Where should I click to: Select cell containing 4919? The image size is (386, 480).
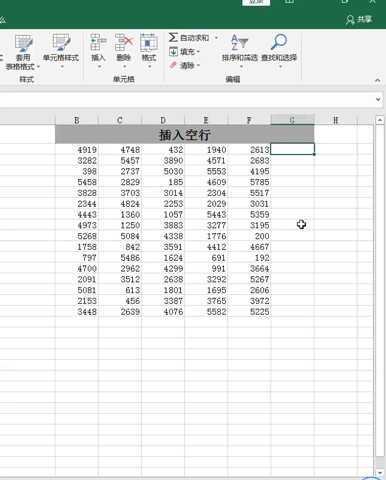click(x=77, y=150)
